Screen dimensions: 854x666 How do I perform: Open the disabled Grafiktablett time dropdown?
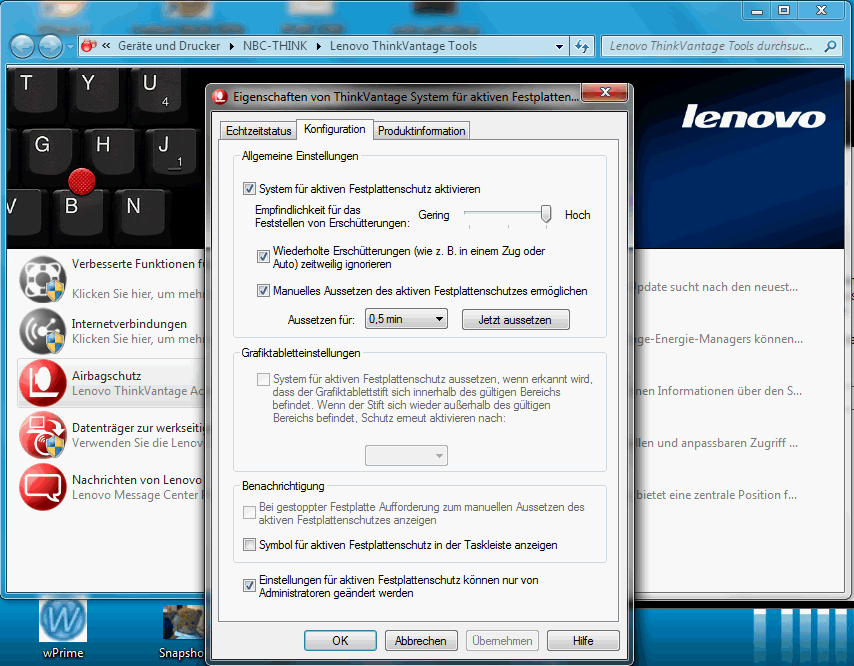point(406,456)
